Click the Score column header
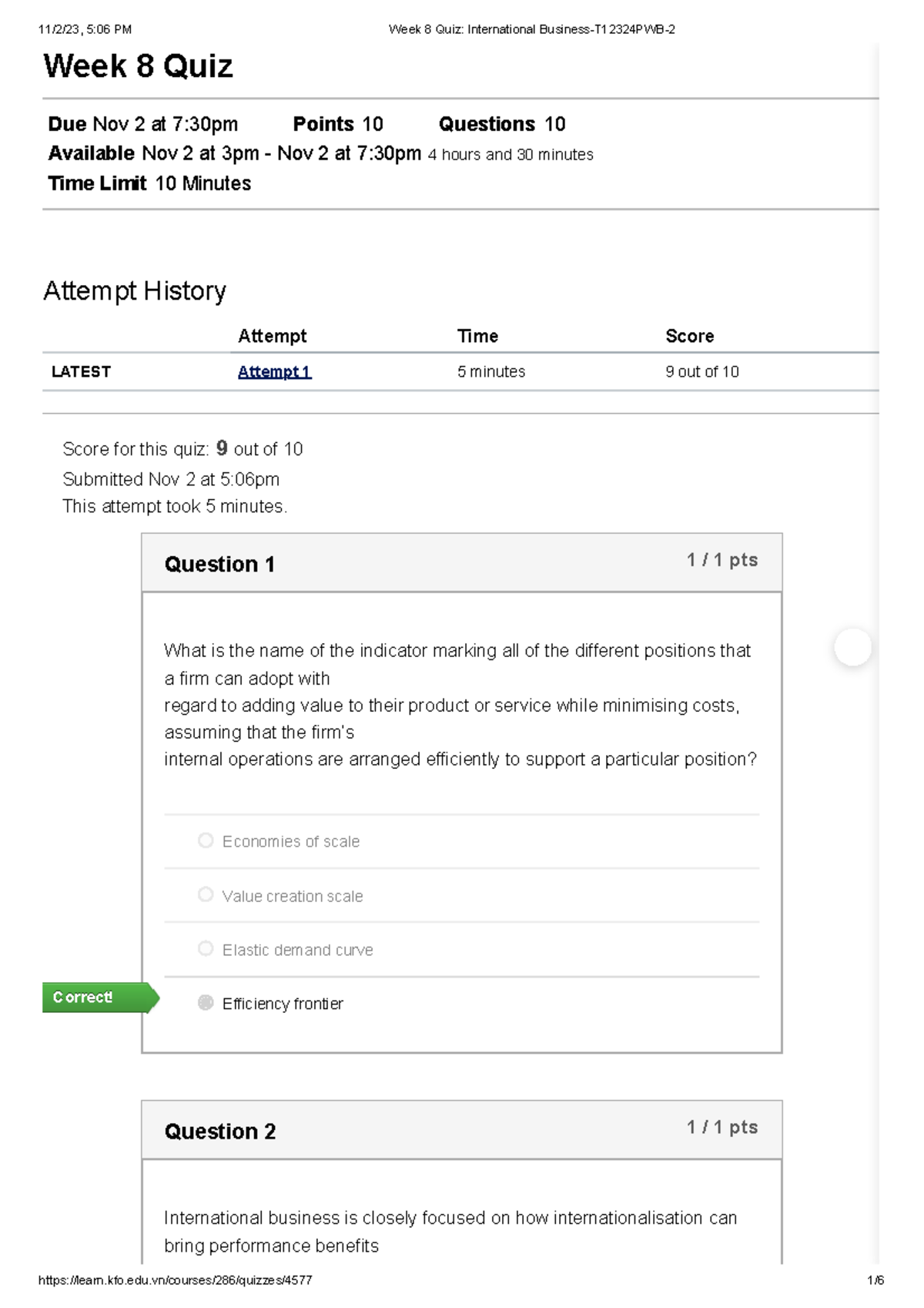This screenshot has width=924, height=1308. point(690,336)
